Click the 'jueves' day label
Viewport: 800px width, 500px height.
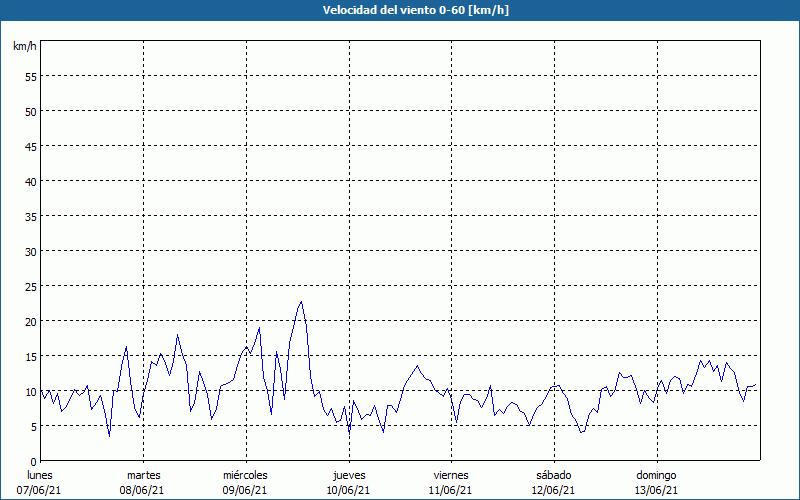click(x=349, y=475)
